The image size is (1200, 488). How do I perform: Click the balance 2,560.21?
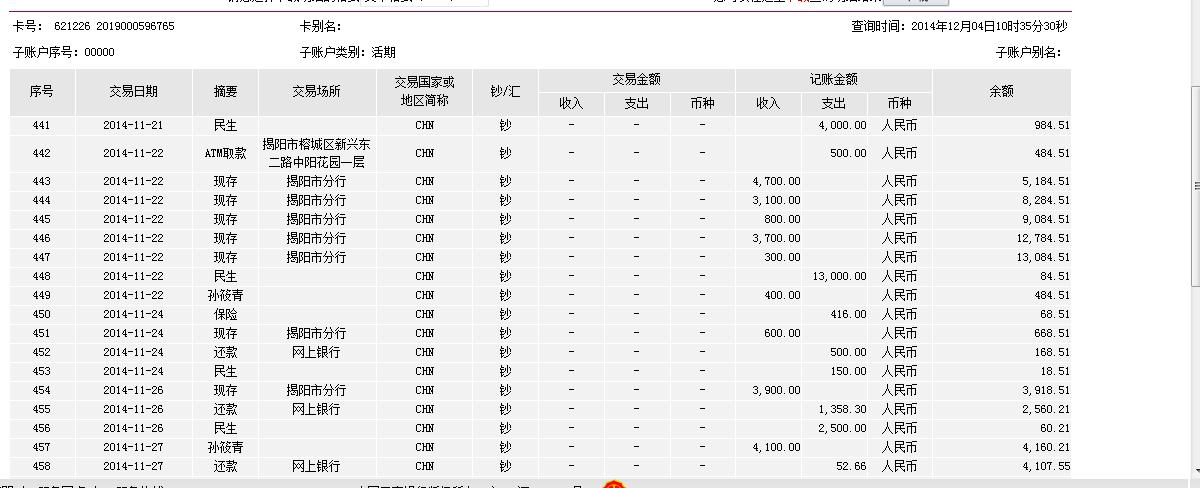pos(1045,410)
